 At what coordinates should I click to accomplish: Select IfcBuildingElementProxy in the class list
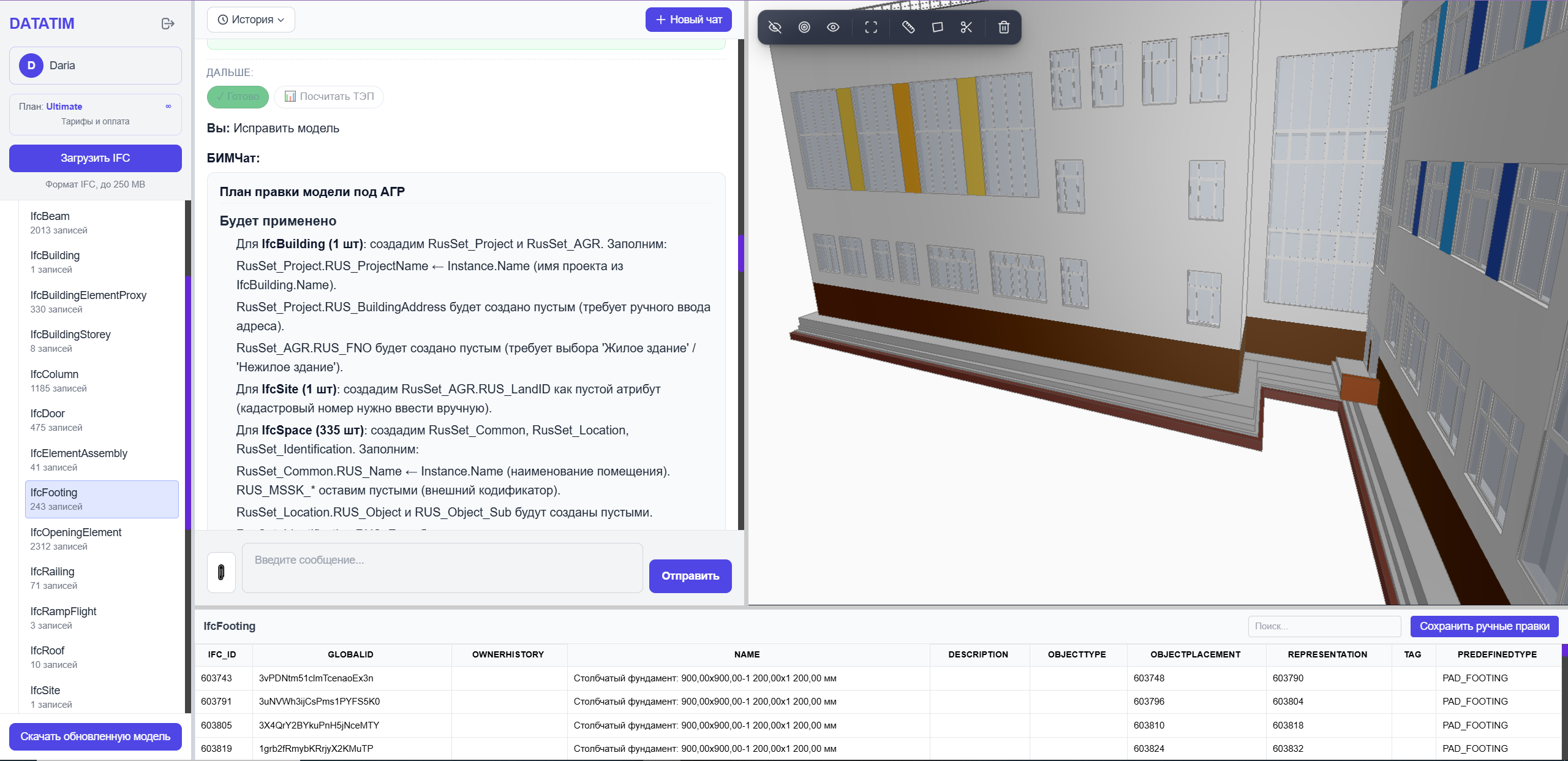coord(101,302)
